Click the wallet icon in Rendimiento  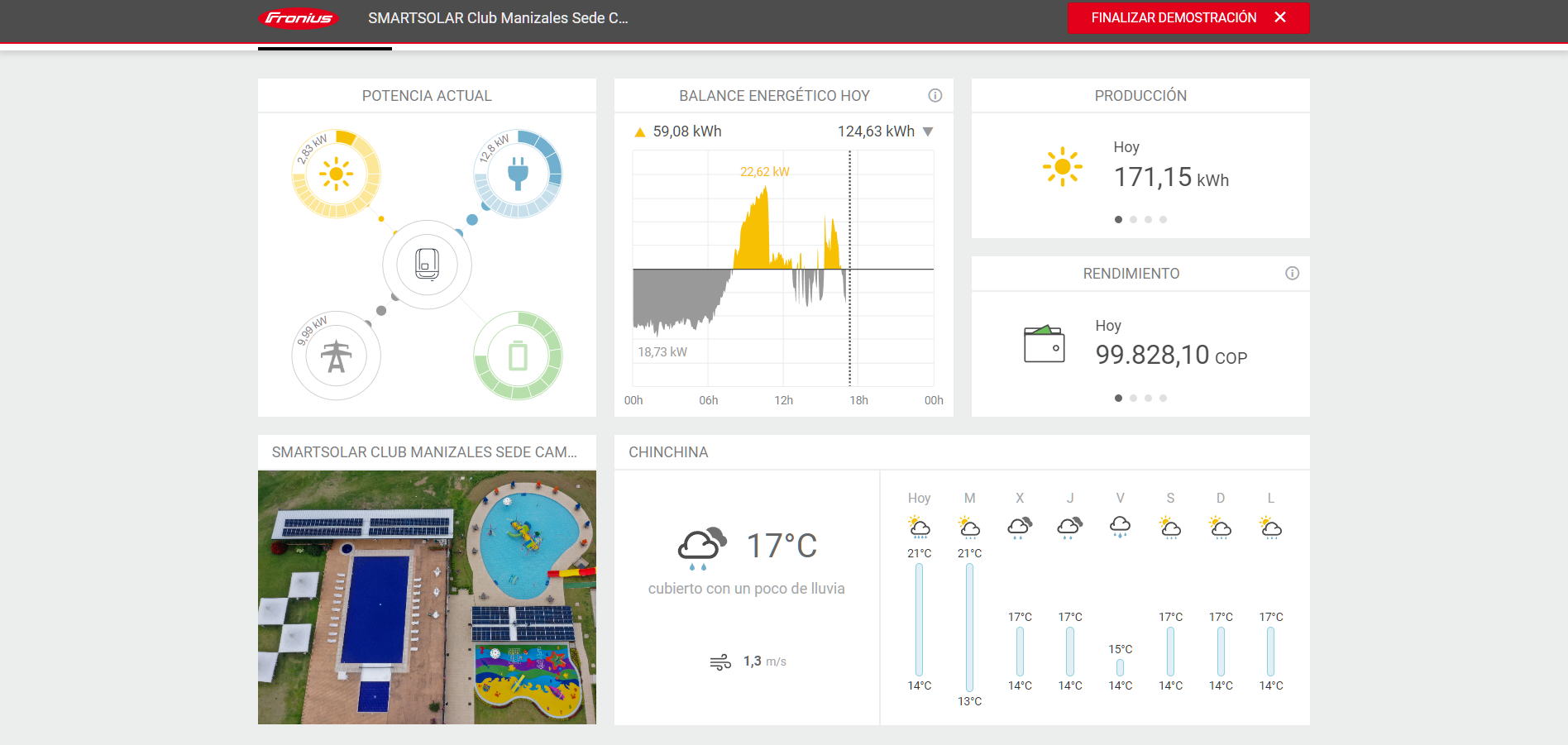point(1044,344)
